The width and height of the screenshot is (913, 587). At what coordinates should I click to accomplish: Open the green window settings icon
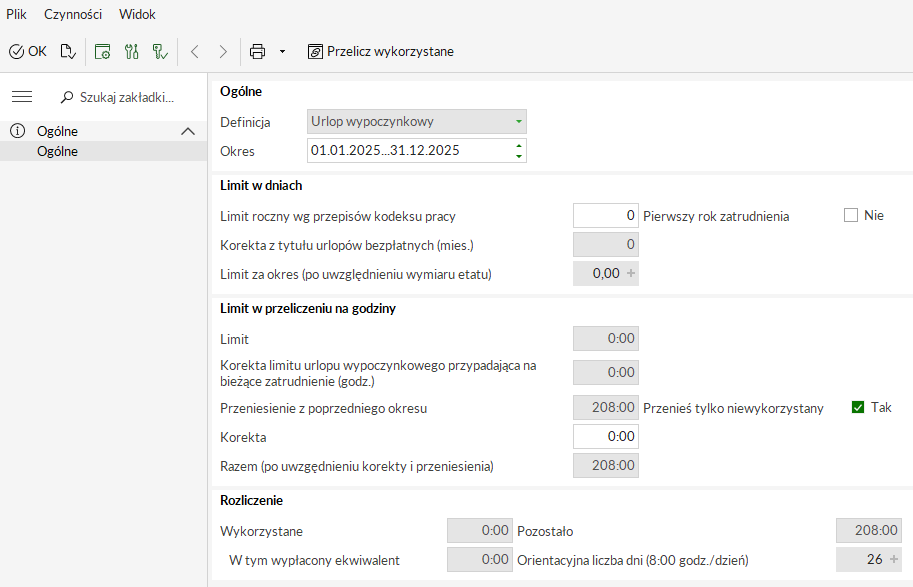pos(102,51)
